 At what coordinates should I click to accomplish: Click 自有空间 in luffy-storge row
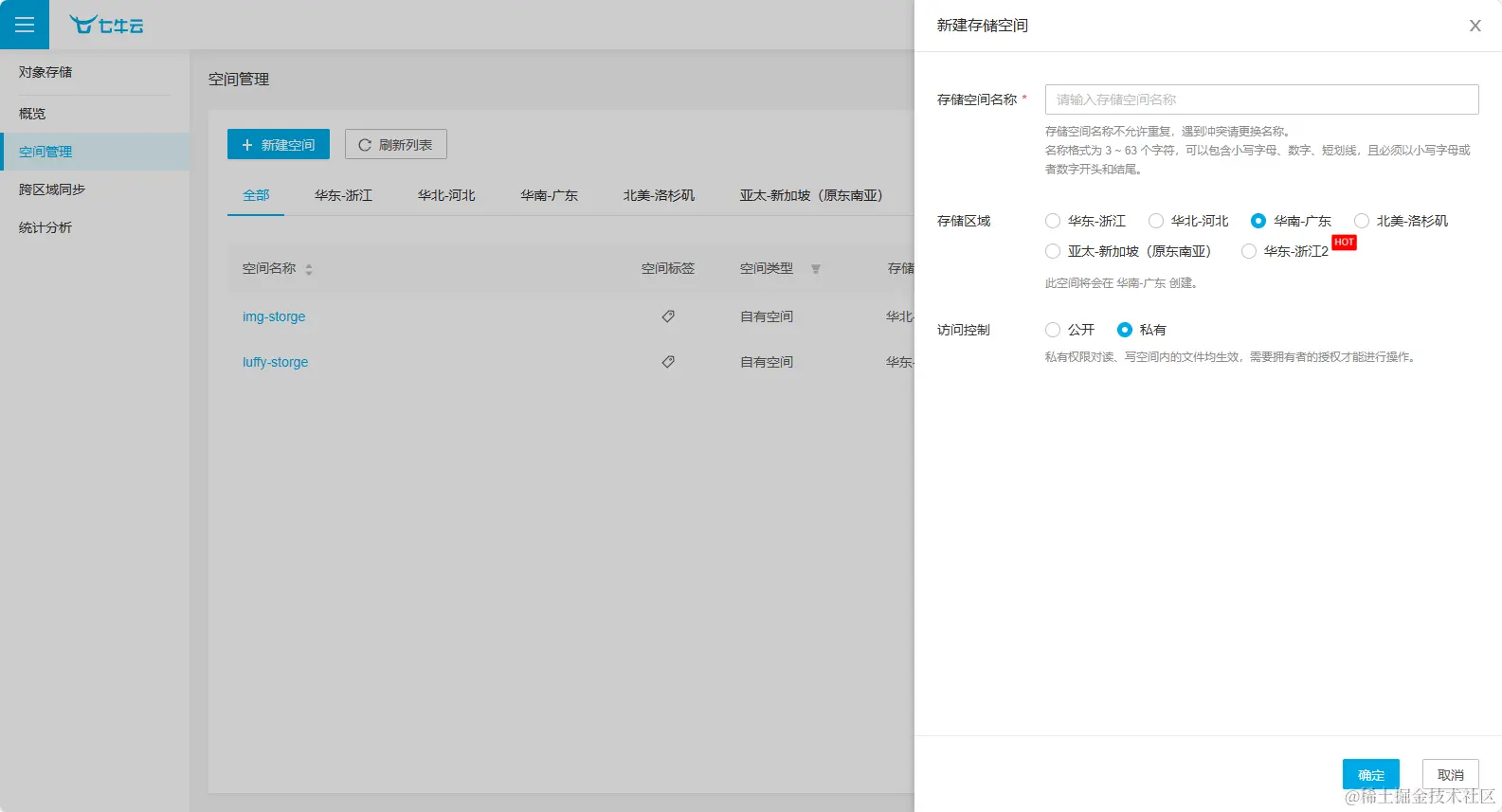tap(767, 362)
